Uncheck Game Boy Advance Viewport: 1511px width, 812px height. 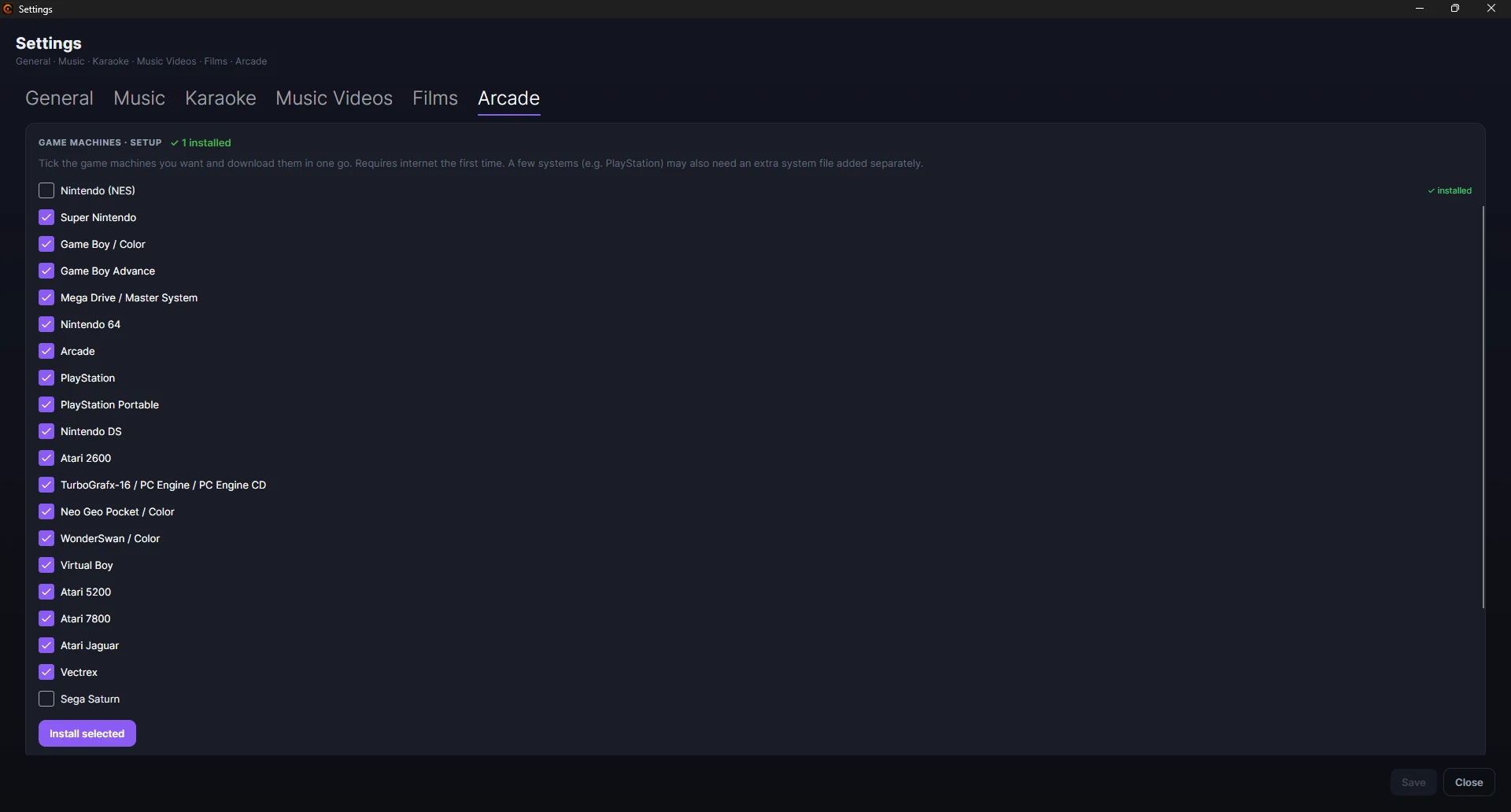[46, 271]
